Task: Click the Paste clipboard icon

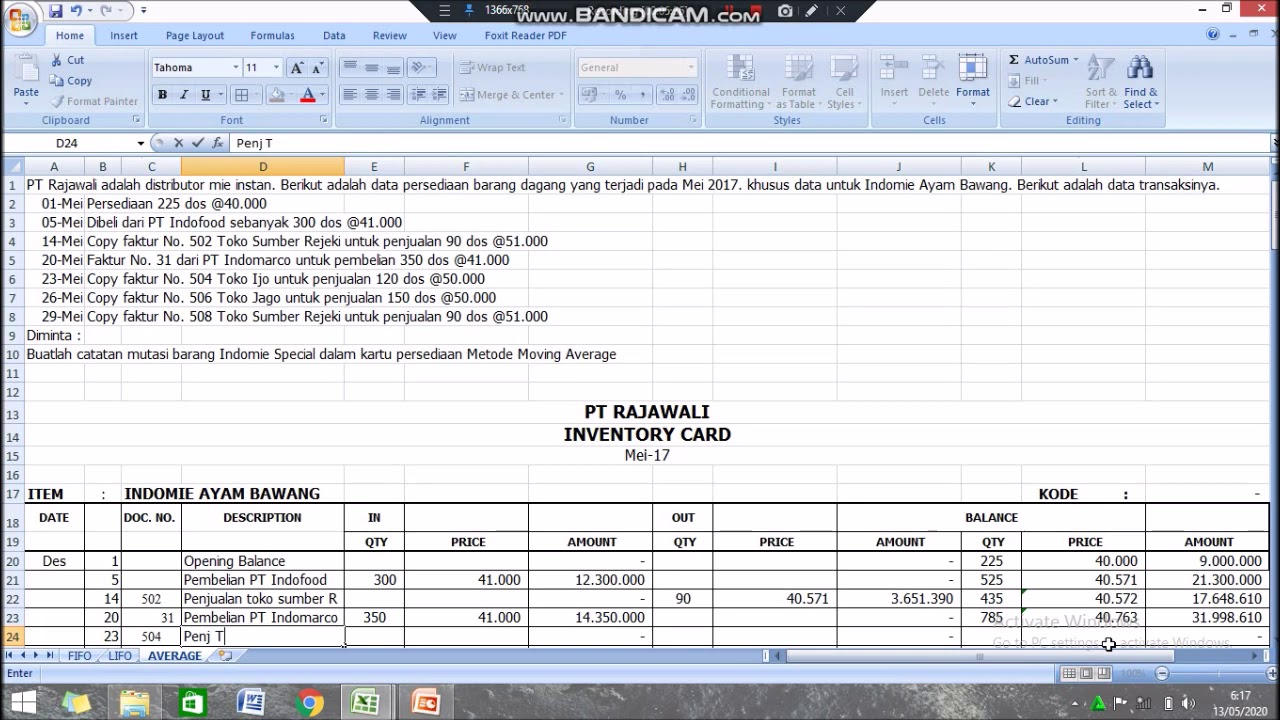Action: [26, 69]
